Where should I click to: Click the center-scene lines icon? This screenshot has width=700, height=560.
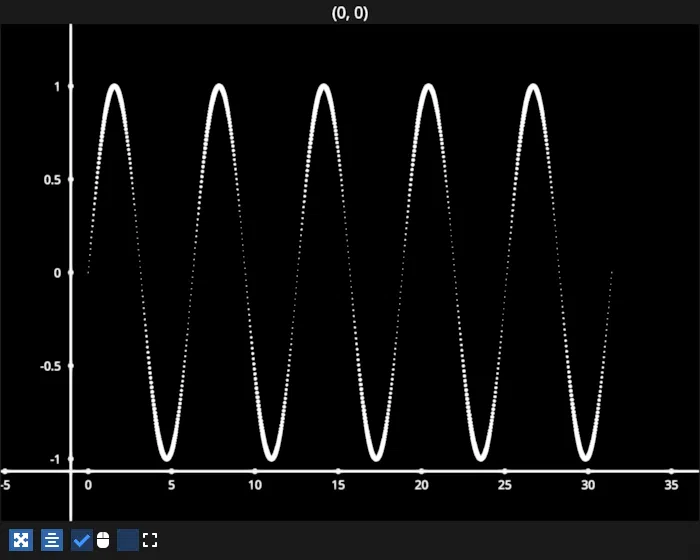click(52, 541)
